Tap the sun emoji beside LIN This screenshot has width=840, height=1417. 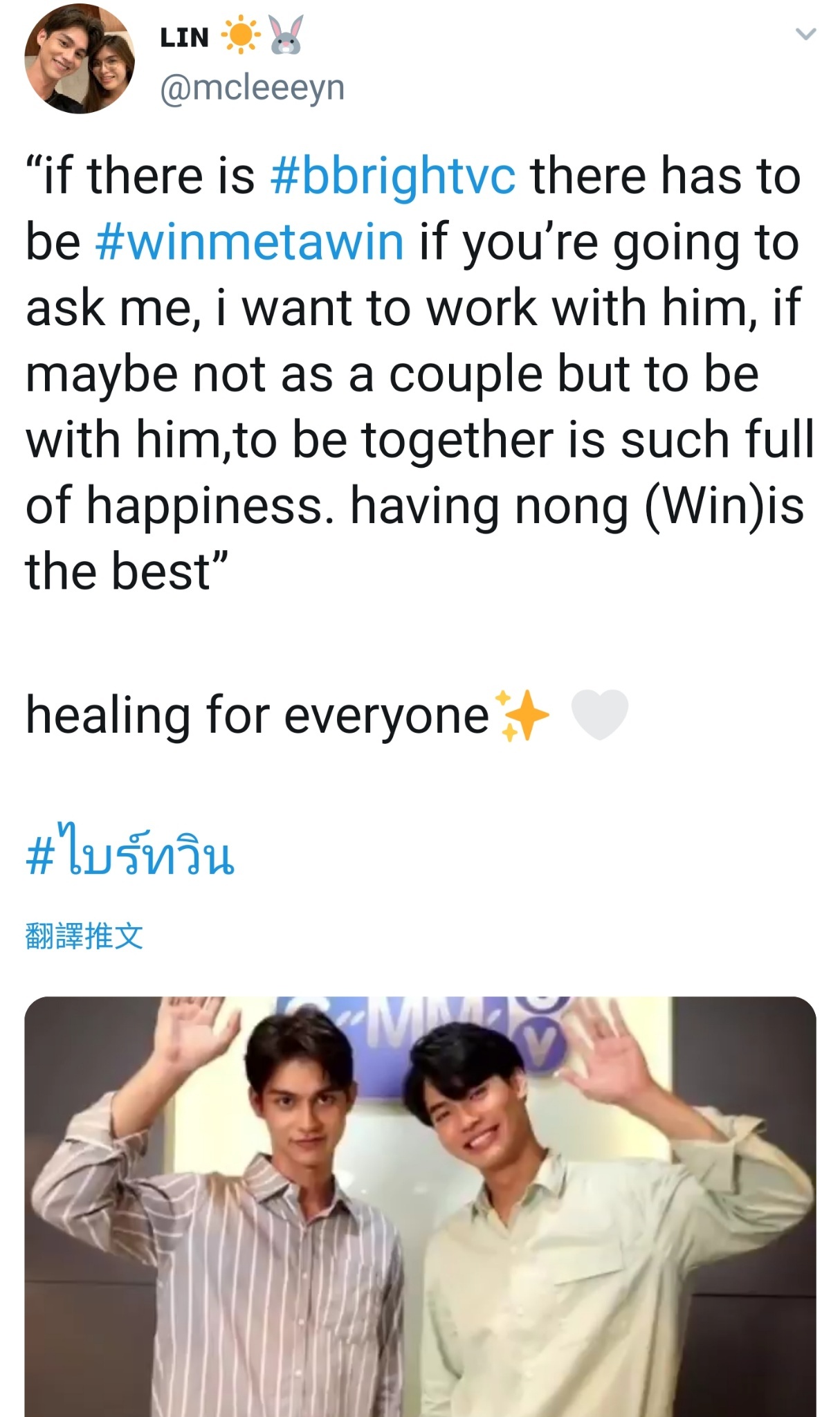tap(240, 37)
